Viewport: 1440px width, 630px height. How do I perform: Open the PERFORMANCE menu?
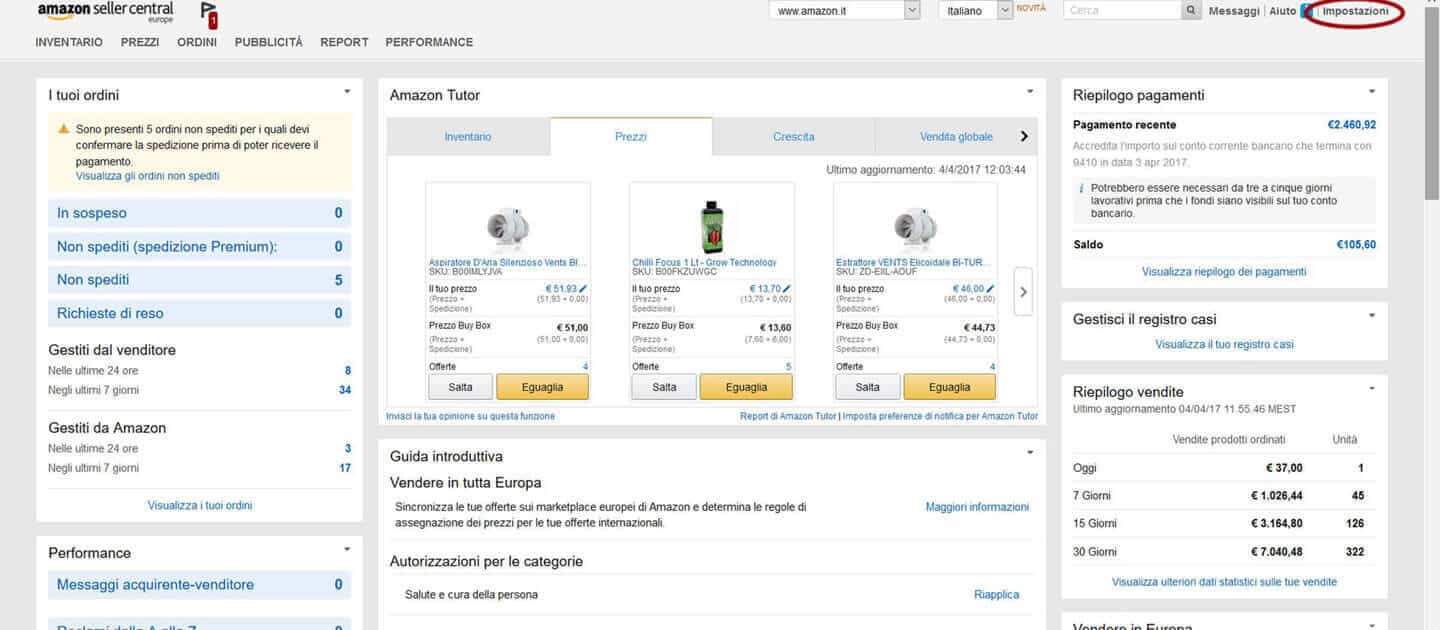429,42
